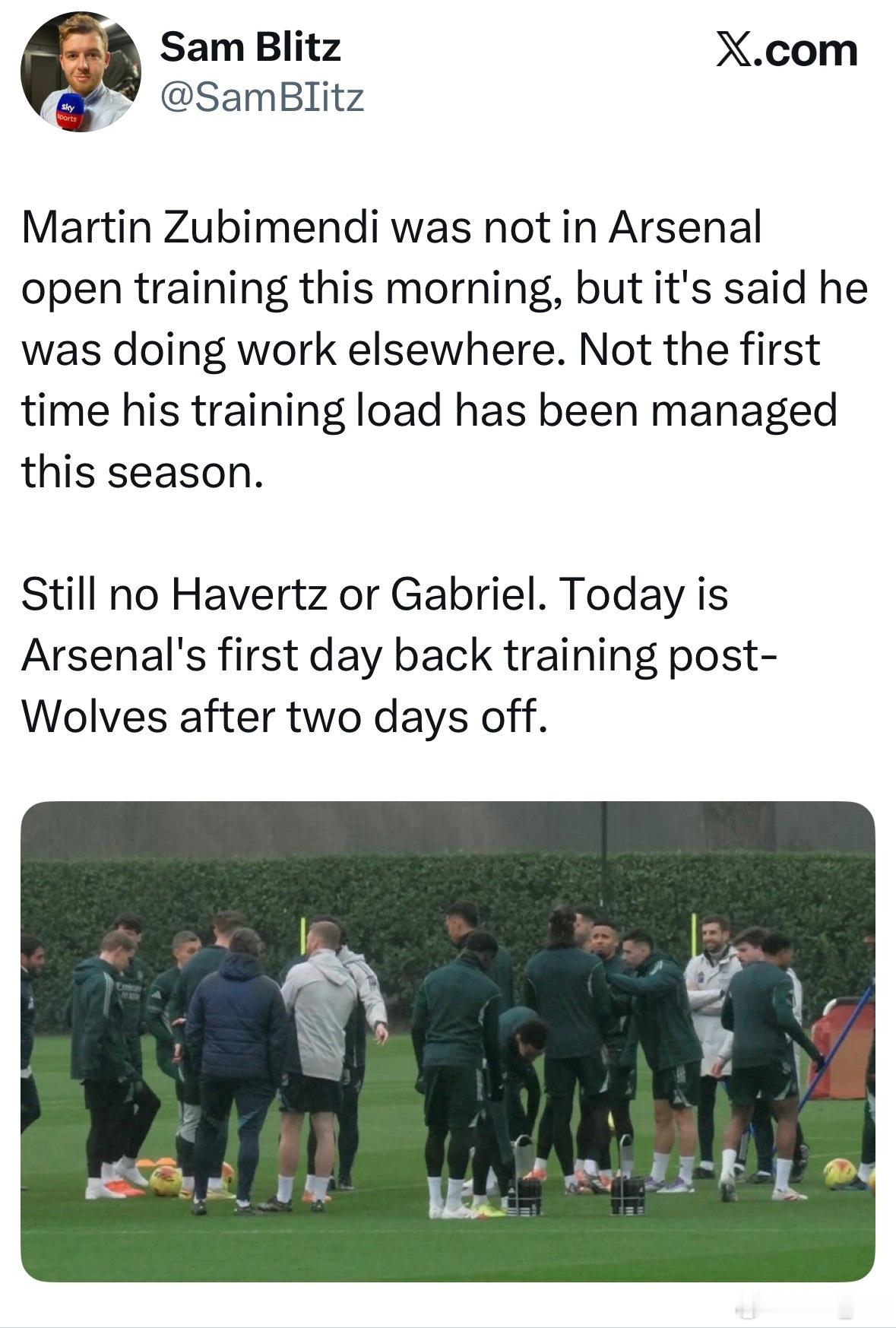The width and height of the screenshot is (896, 1328).
Task: Click the X logo beside '.com'
Action: tap(734, 50)
